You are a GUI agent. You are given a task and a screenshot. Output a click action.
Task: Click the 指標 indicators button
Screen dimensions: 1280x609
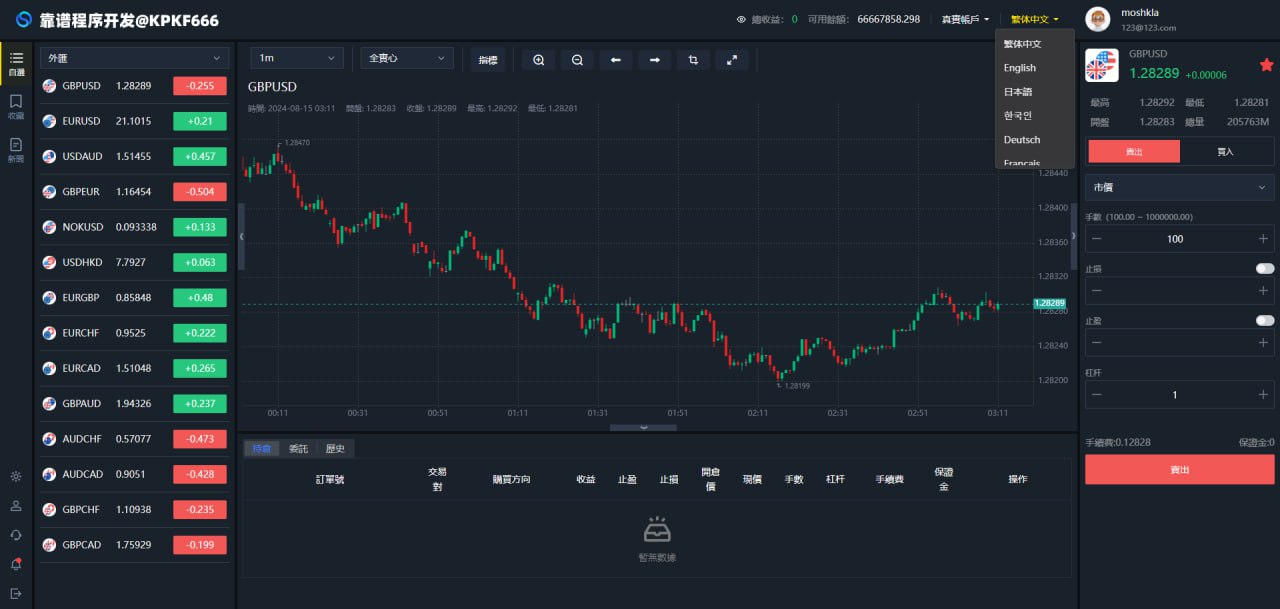point(488,60)
